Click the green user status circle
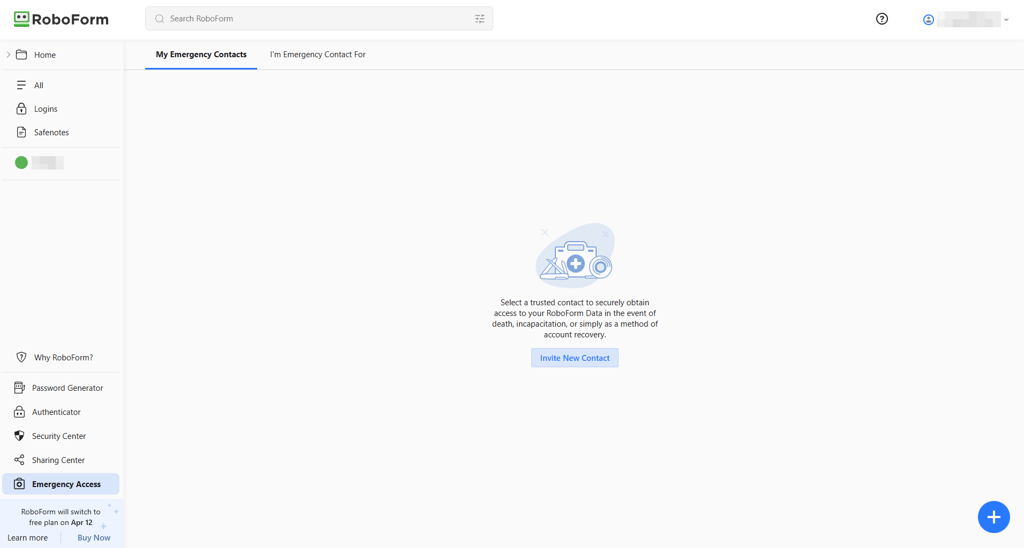Screen dimensions: 1024x548 (22, 163)
